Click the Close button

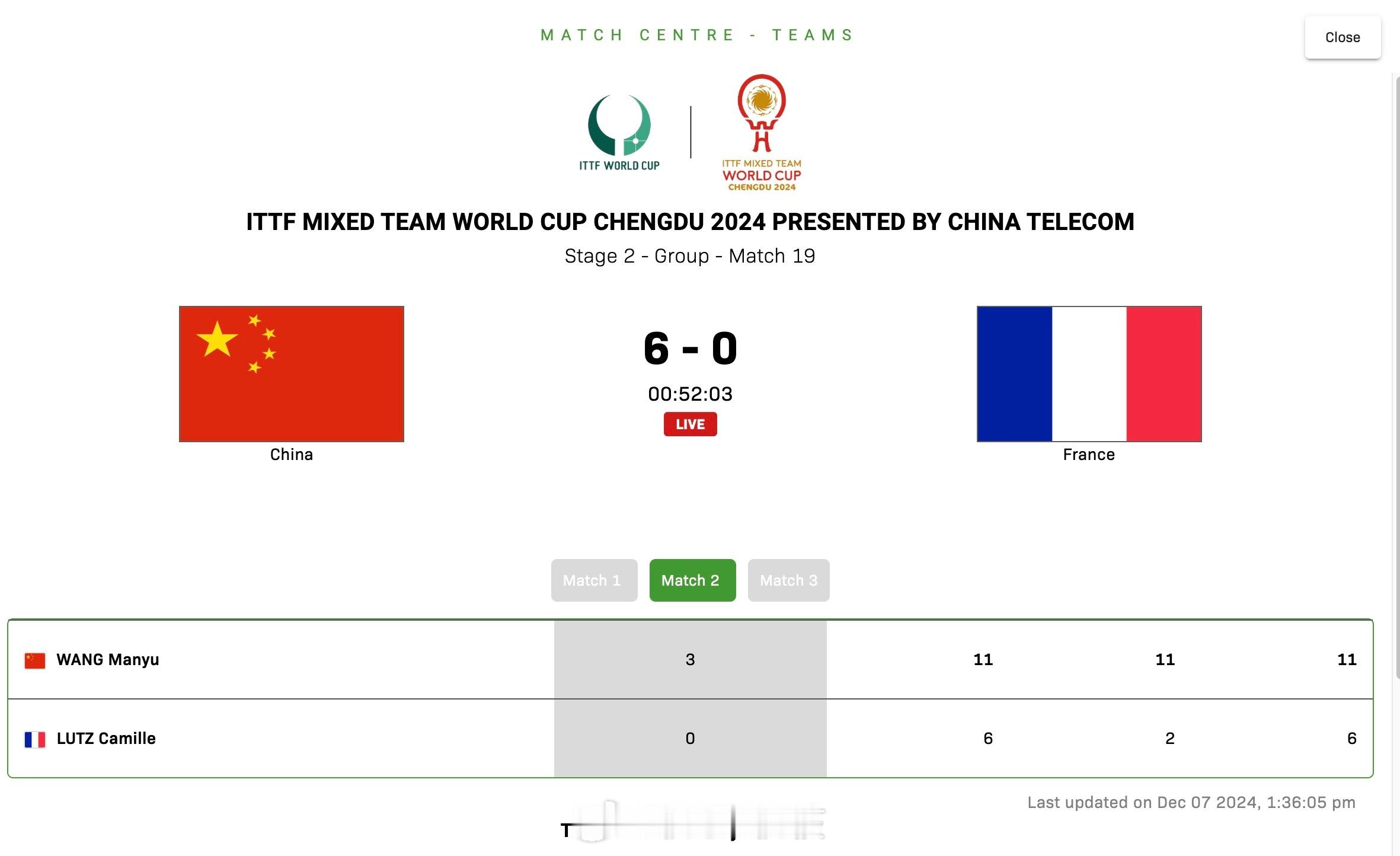click(x=1343, y=37)
